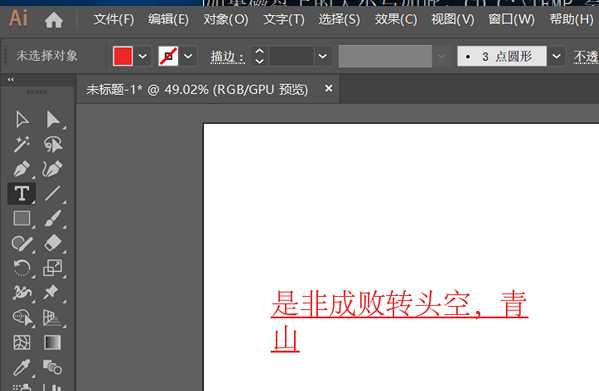Select the Rectangle tool

coord(22,218)
